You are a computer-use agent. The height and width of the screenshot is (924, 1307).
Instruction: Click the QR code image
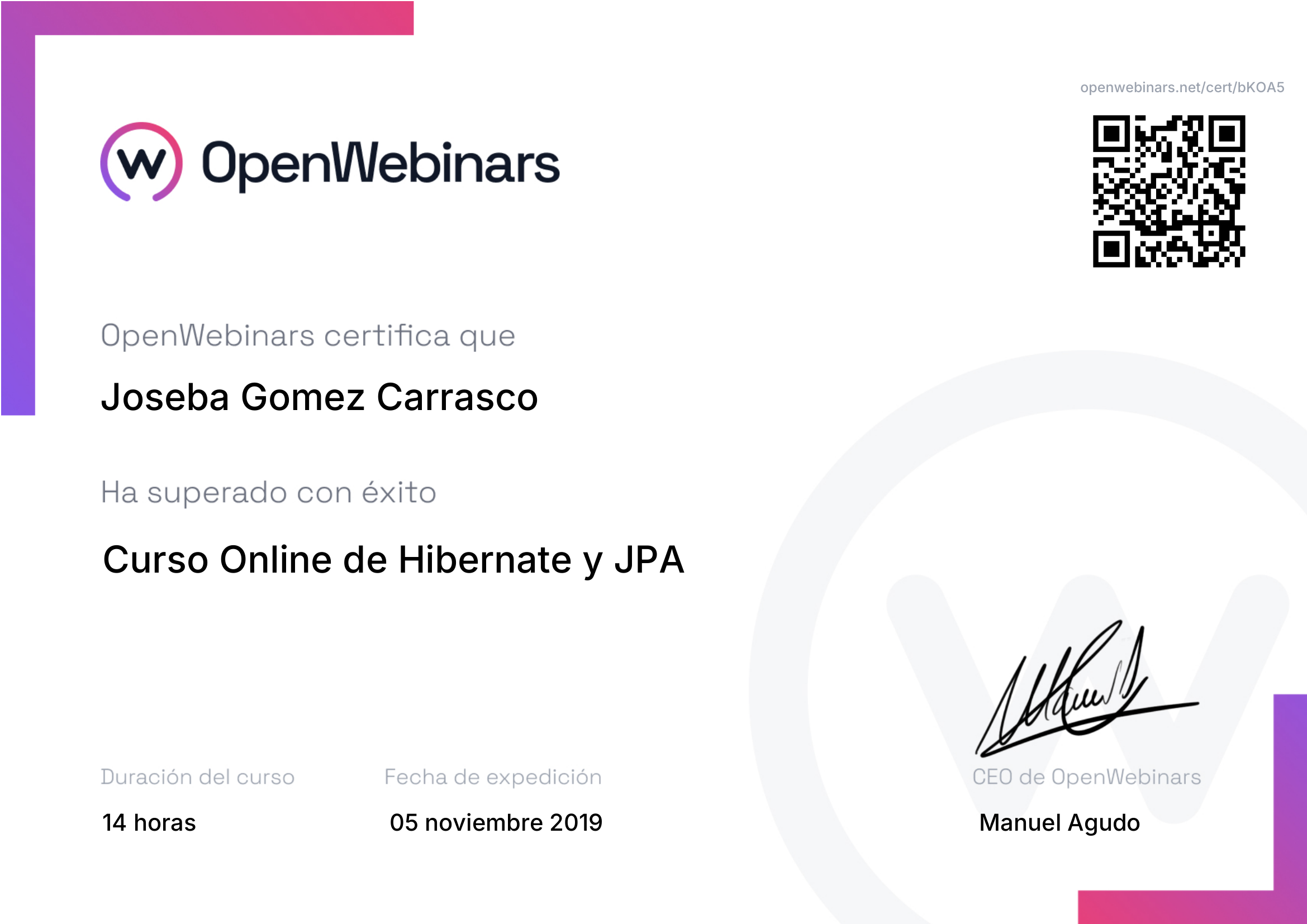coord(1168,191)
